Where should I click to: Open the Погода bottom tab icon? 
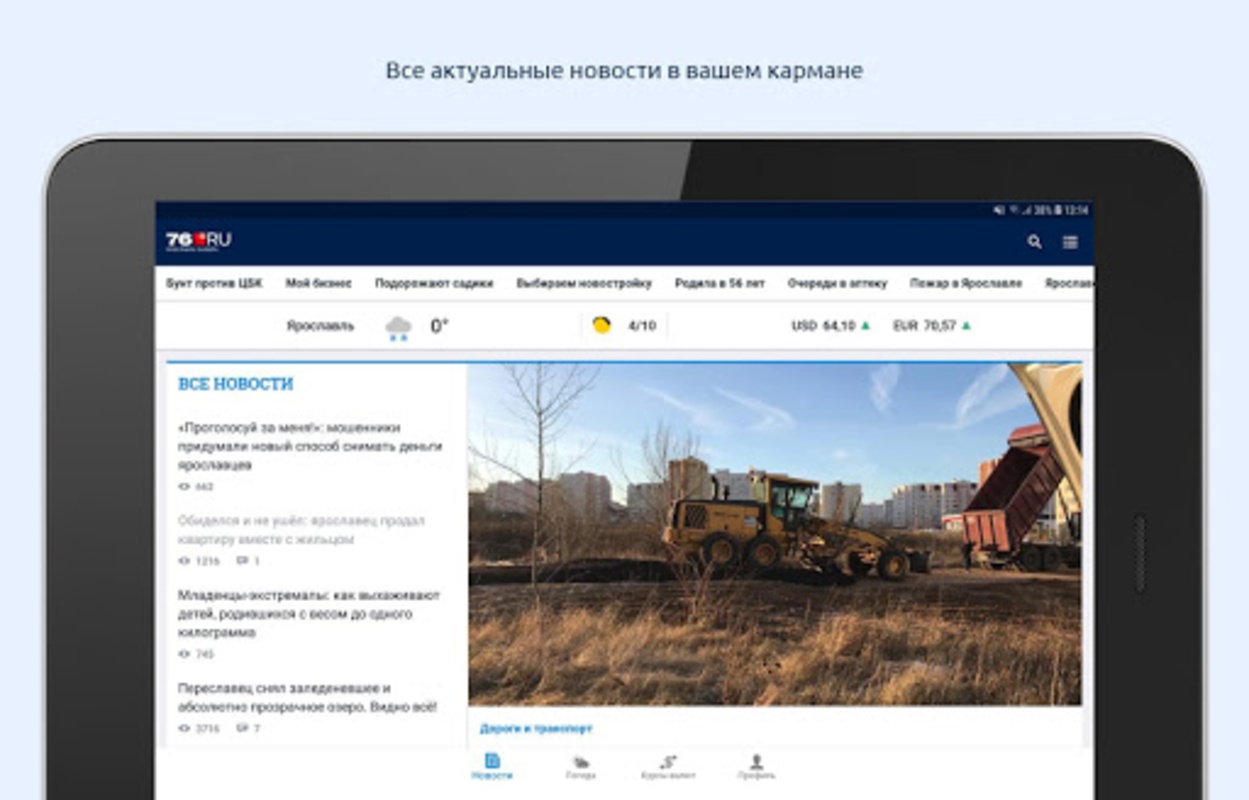580,762
